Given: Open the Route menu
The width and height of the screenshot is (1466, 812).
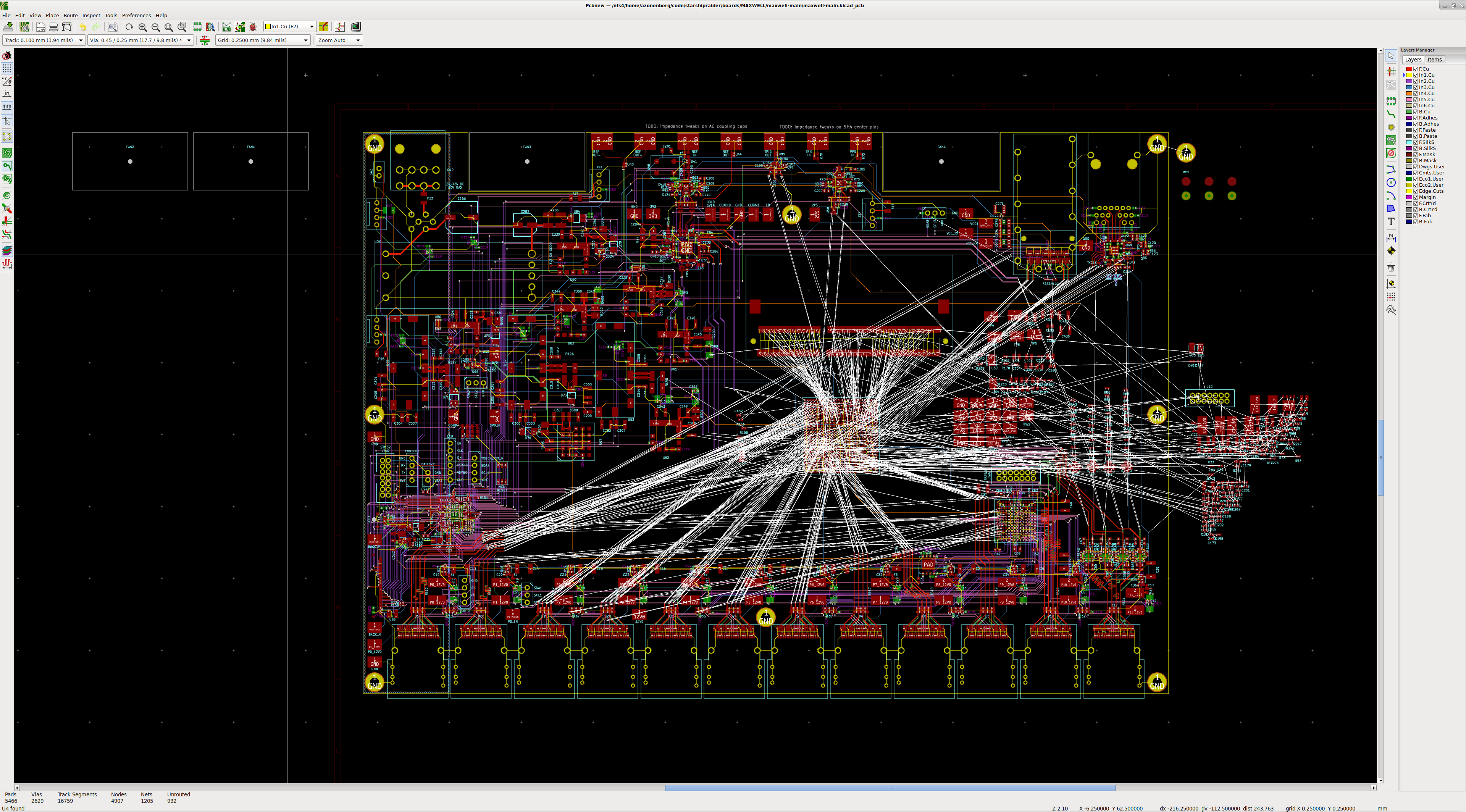Looking at the screenshot, I should point(71,15).
